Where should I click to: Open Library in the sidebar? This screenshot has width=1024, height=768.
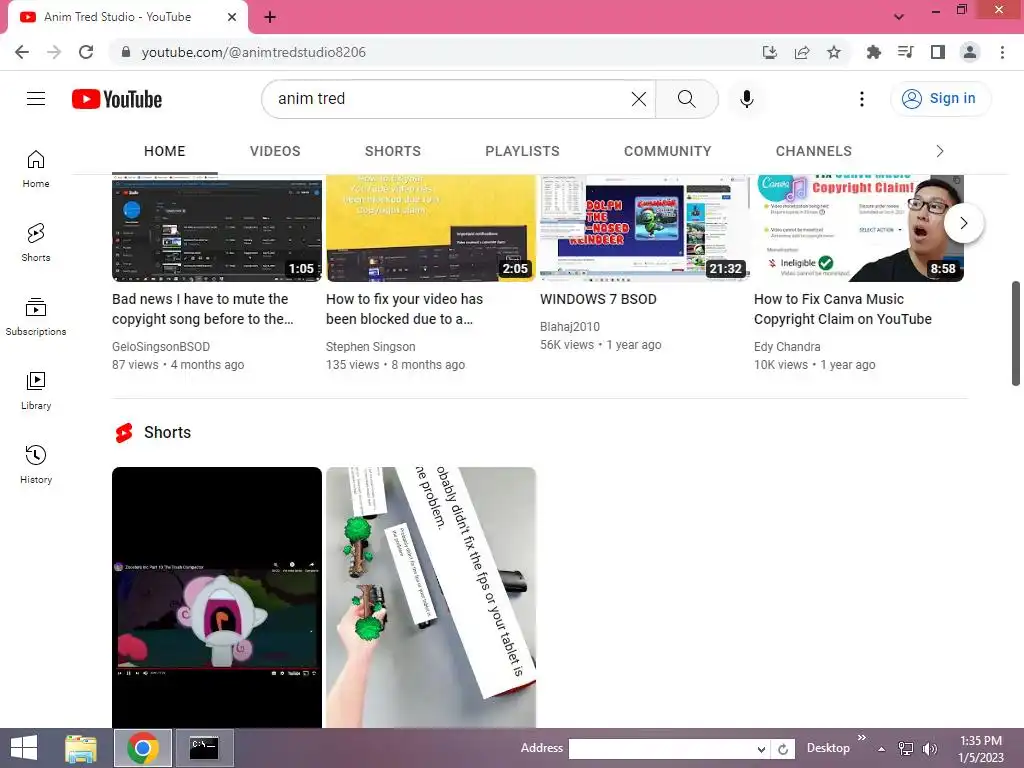36,391
